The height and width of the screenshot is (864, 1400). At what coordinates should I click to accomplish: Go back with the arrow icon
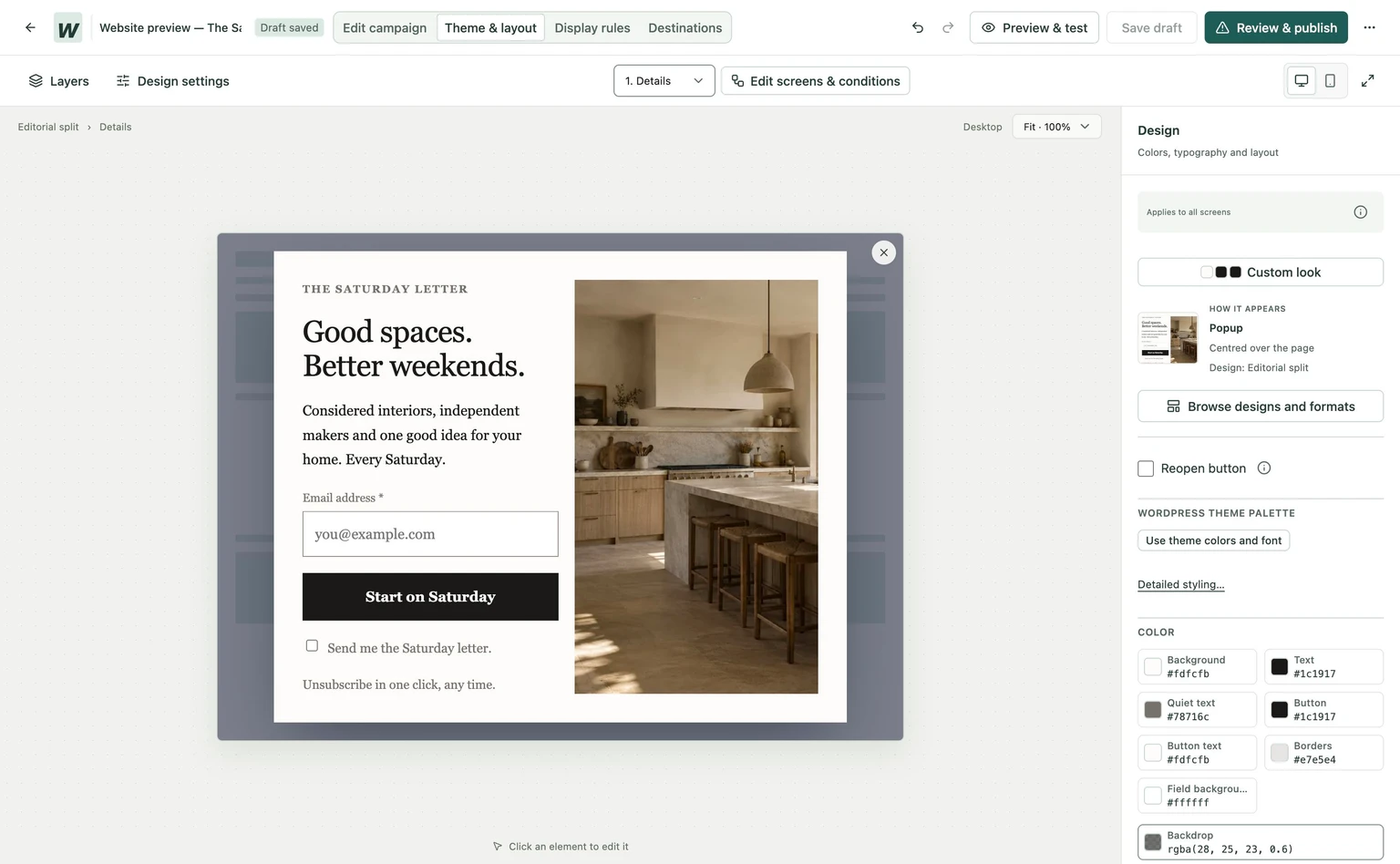pos(30,27)
